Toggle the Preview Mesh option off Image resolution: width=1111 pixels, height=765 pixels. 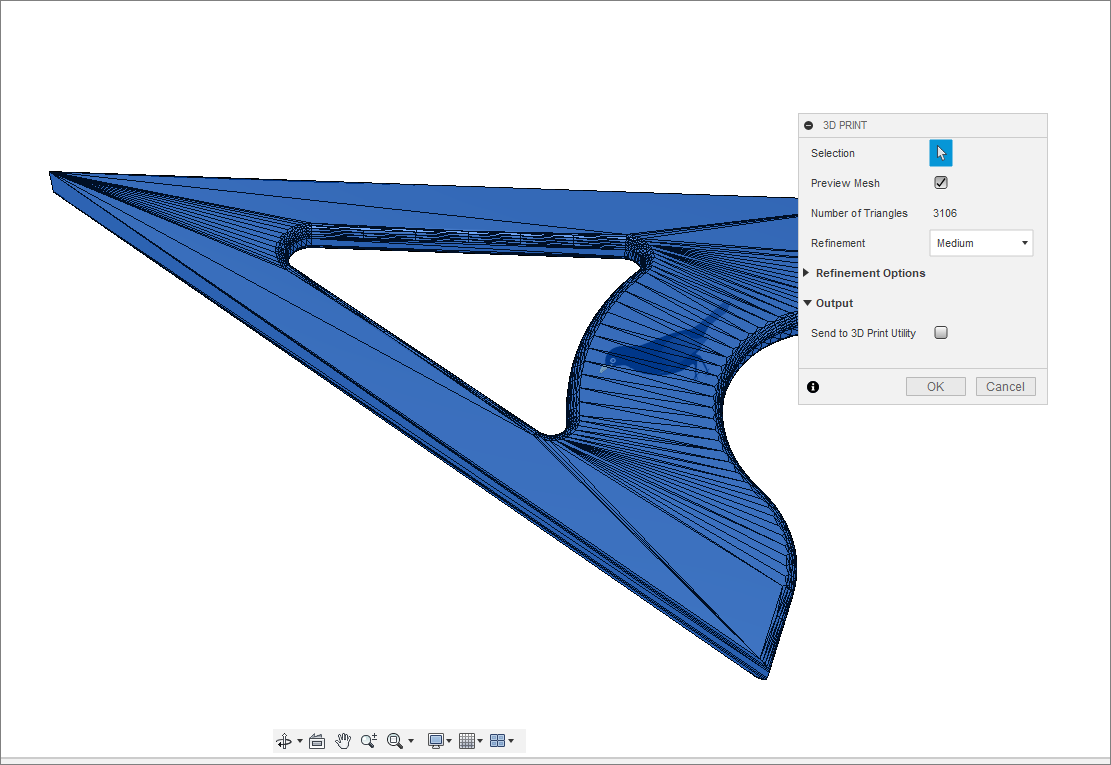point(940,182)
